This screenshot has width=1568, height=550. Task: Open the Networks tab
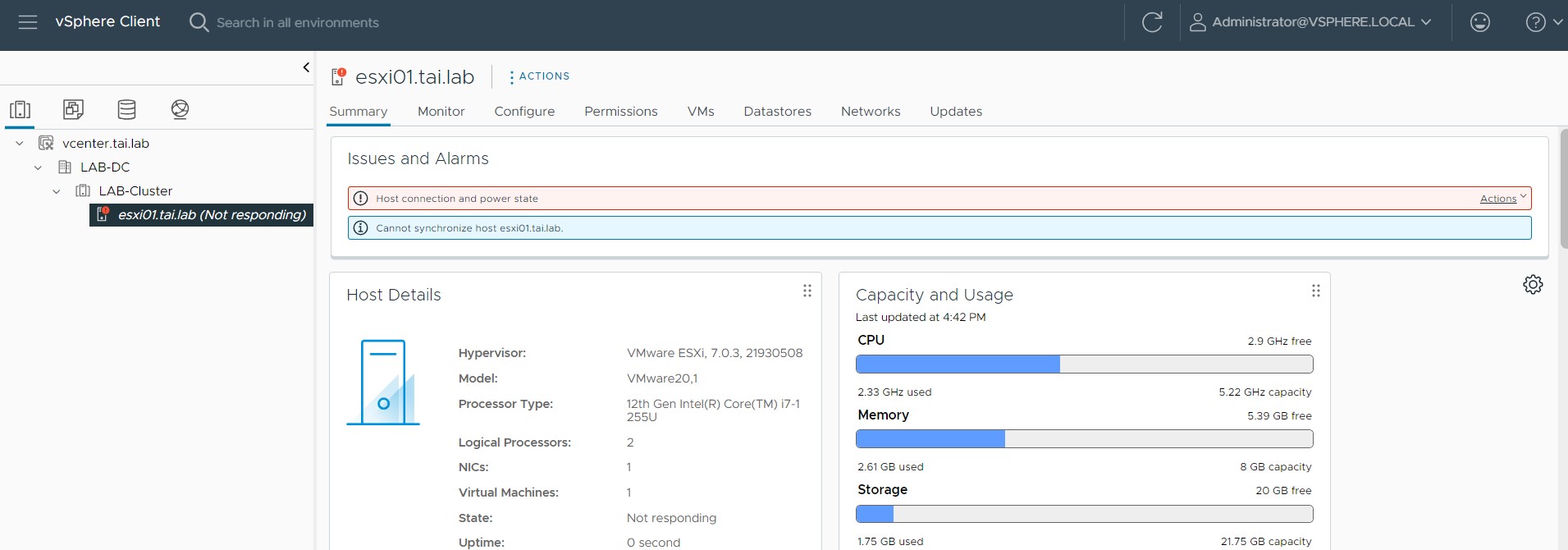(x=871, y=112)
